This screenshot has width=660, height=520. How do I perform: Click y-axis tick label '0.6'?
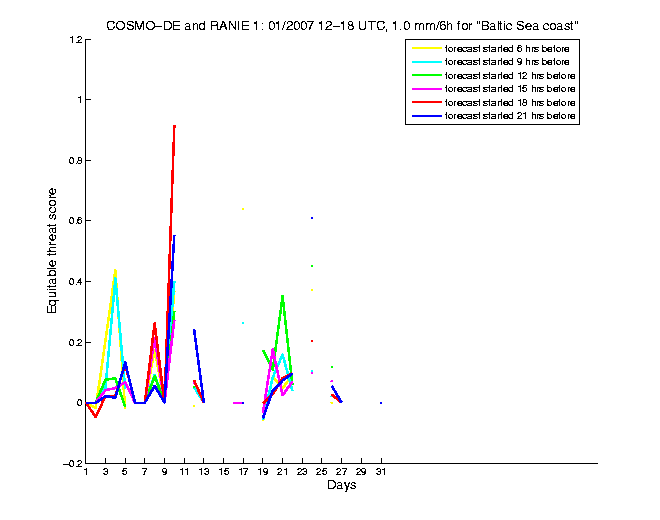point(75,221)
